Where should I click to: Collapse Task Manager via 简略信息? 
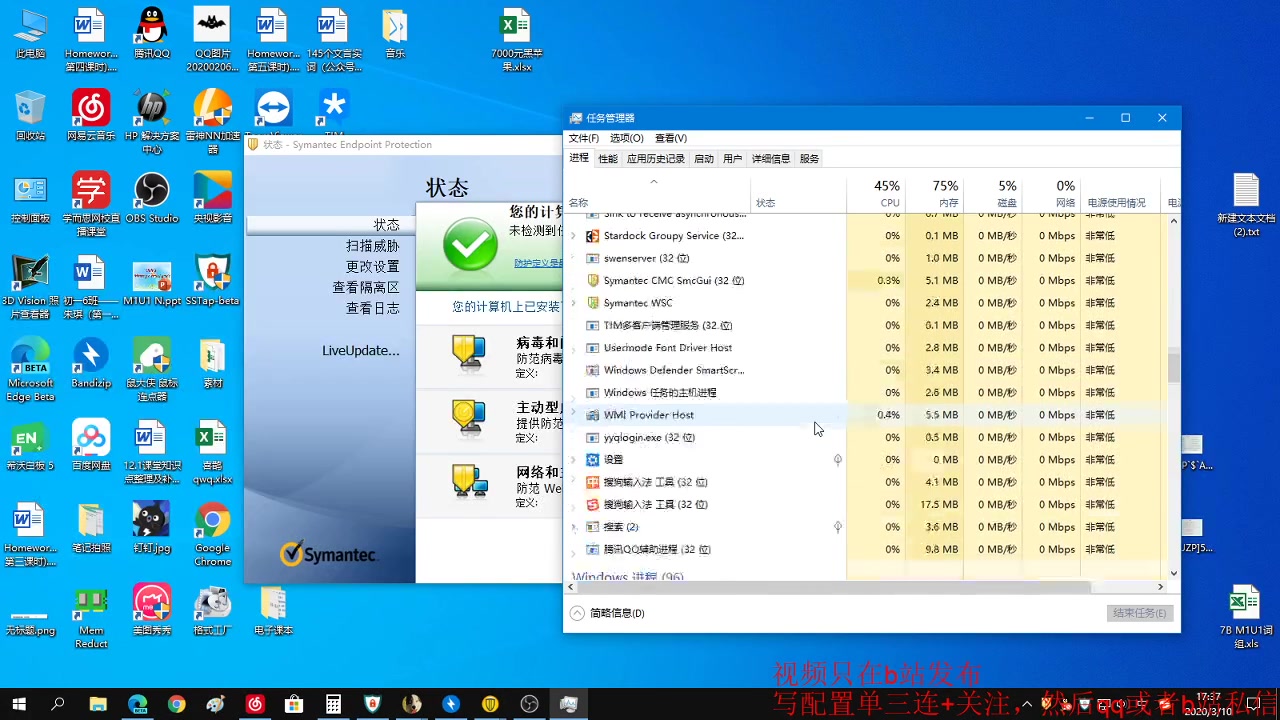[x=608, y=613]
